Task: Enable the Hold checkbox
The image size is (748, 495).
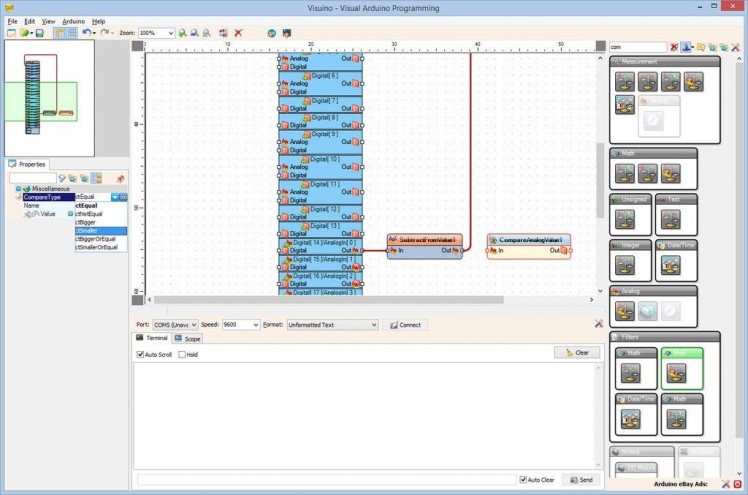Action: (181, 354)
